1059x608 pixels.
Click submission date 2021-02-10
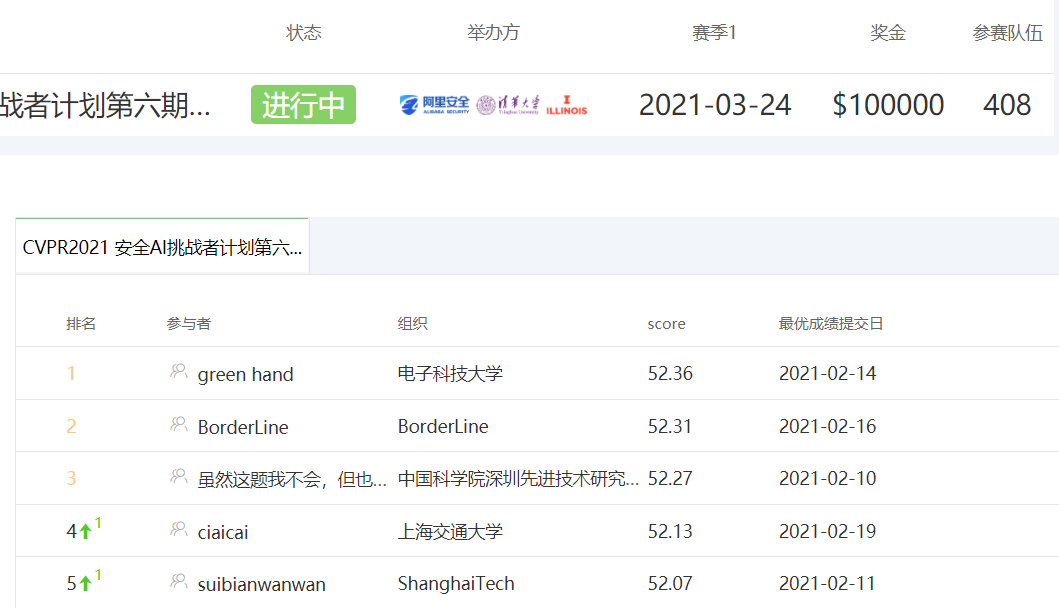click(x=827, y=478)
